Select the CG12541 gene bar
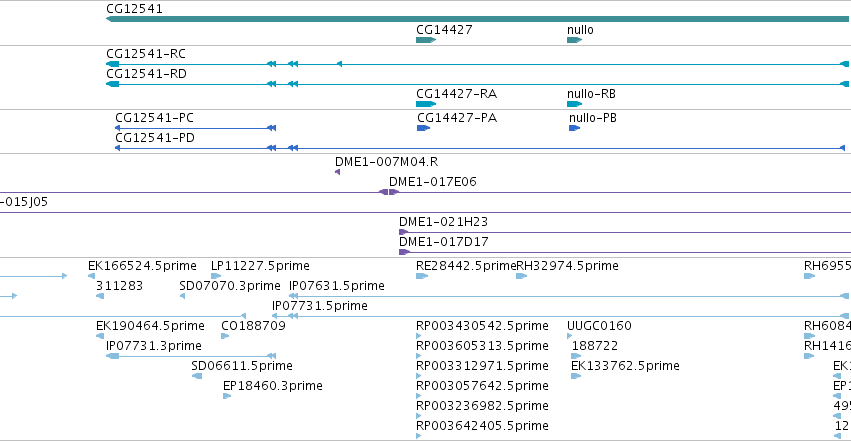The image size is (851, 441). coord(478,20)
